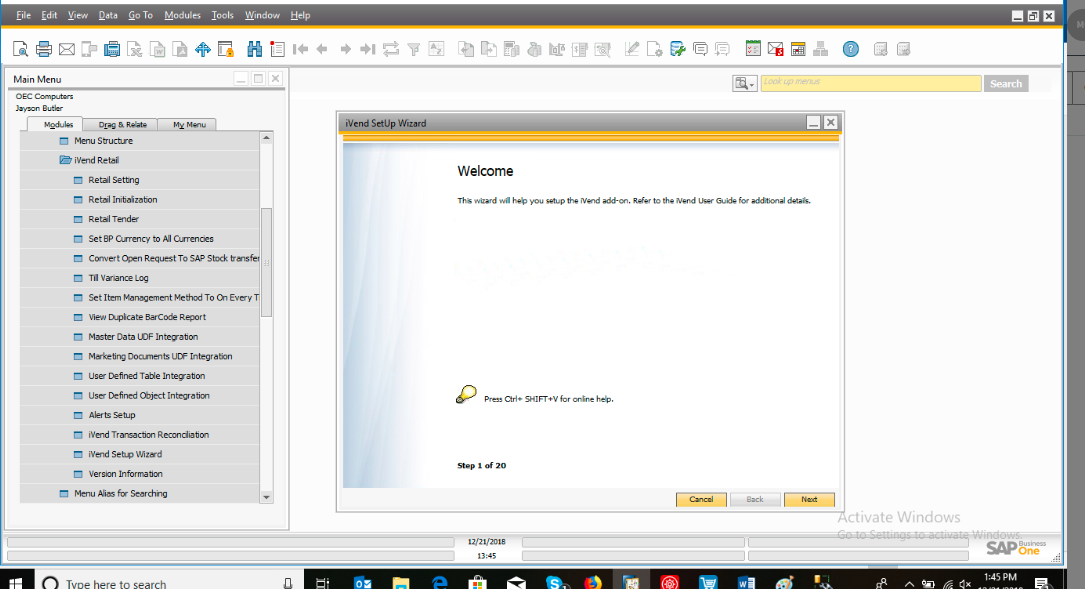Click the binoculars Find icon
Image resolution: width=1085 pixels, height=589 pixels.
[x=255, y=49]
